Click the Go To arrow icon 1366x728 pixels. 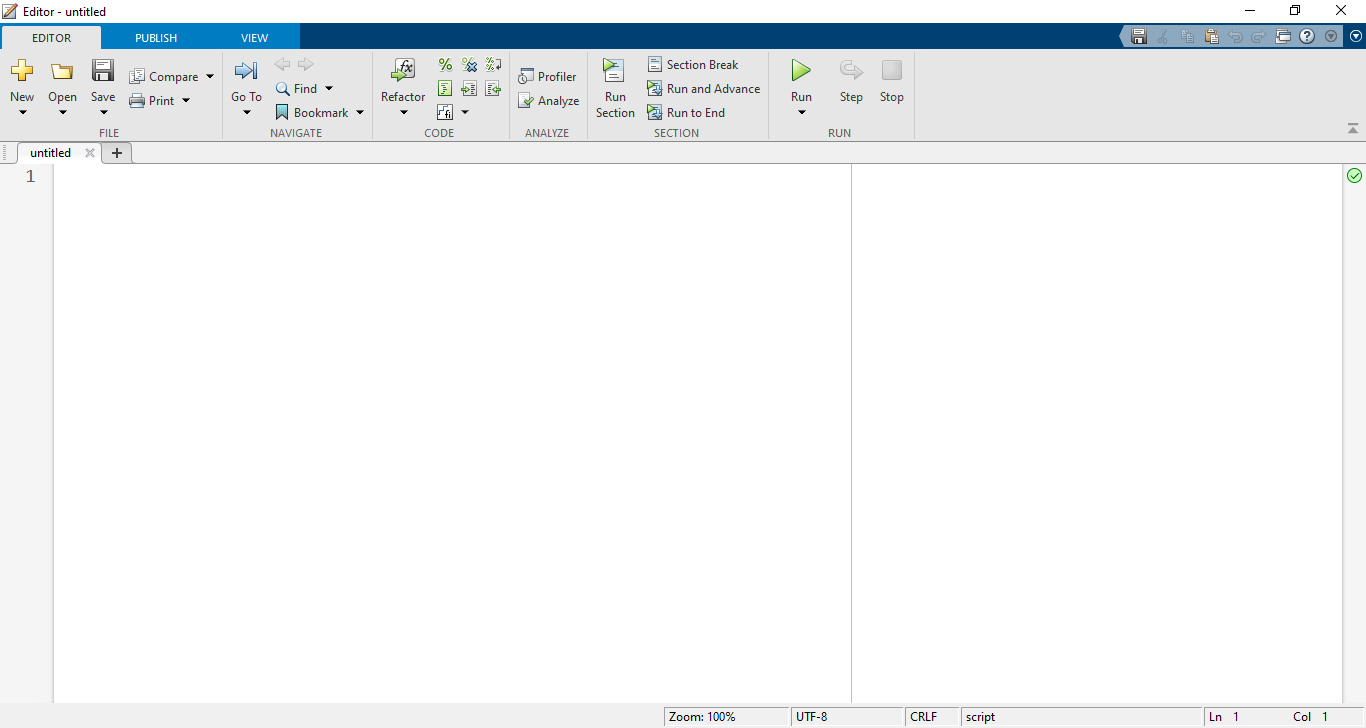[x=246, y=71]
